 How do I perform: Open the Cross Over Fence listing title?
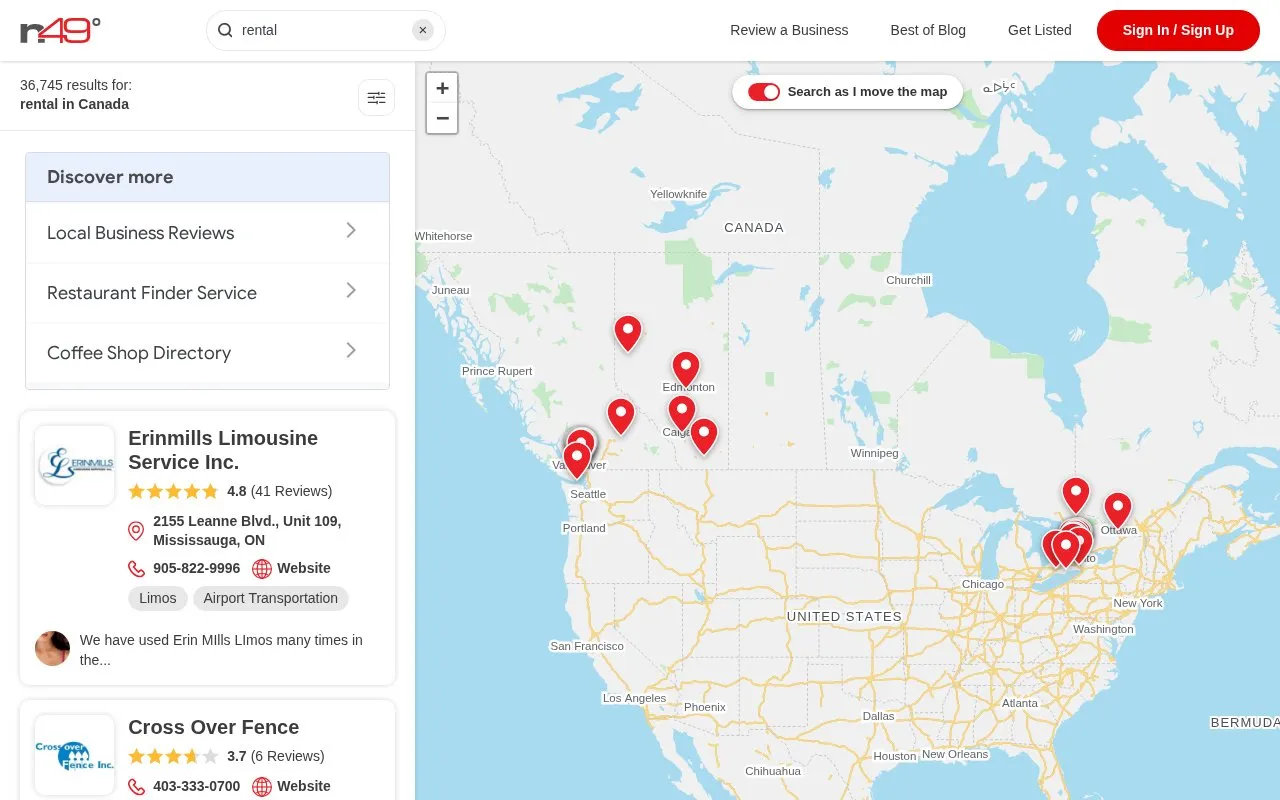pyautogui.click(x=214, y=727)
